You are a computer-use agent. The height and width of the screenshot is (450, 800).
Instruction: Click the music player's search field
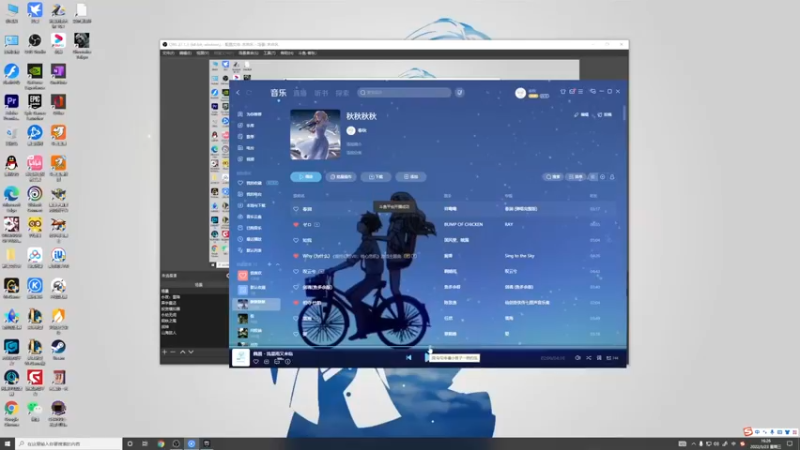[404, 92]
